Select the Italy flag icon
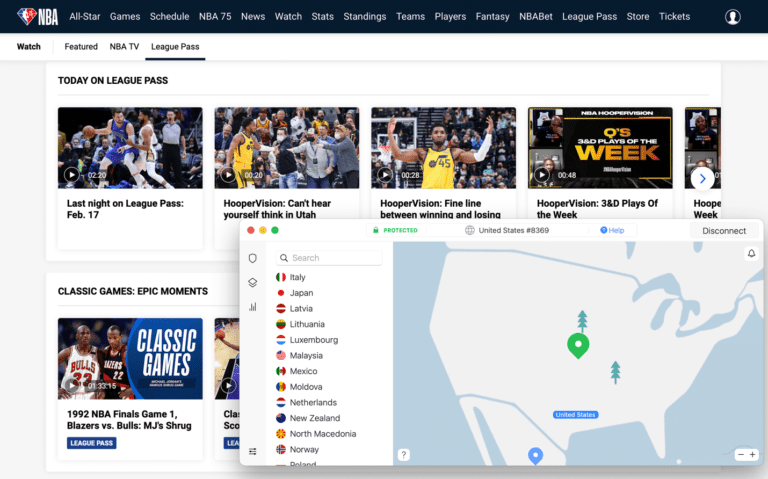The width and height of the screenshot is (768, 479). pyautogui.click(x=281, y=277)
